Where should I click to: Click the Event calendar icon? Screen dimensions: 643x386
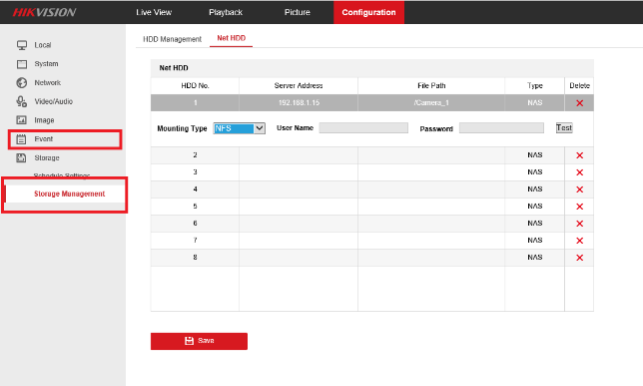(x=21, y=139)
